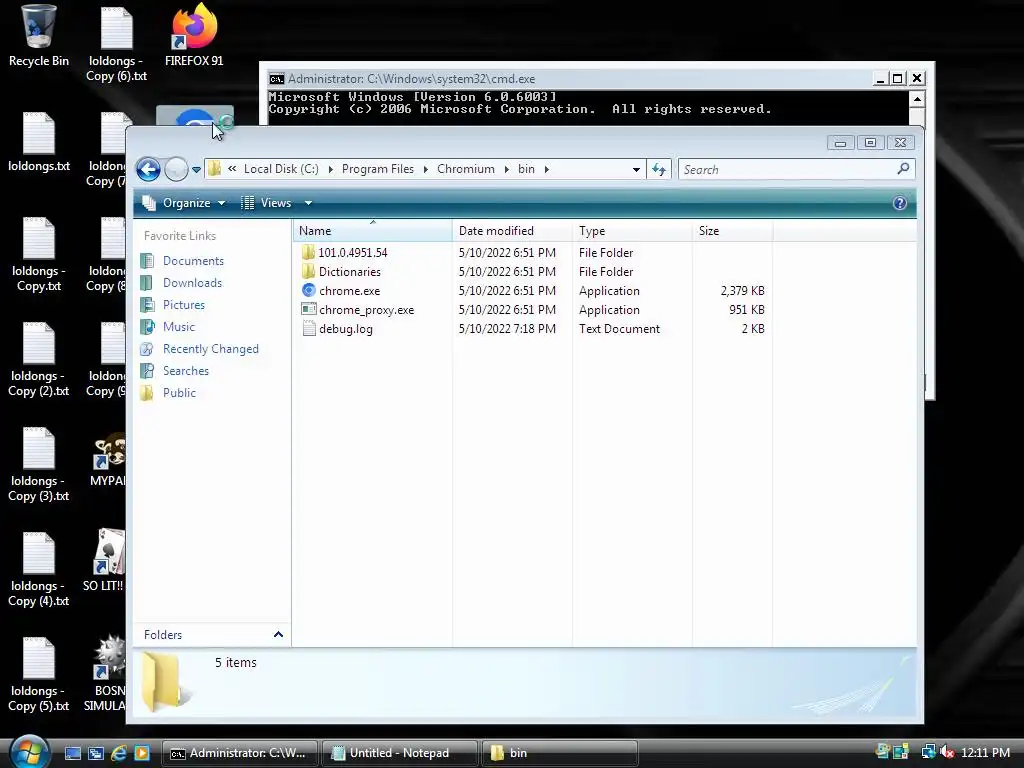
Task: Click the Explorer Back navigation arrow
Action: 148,169
